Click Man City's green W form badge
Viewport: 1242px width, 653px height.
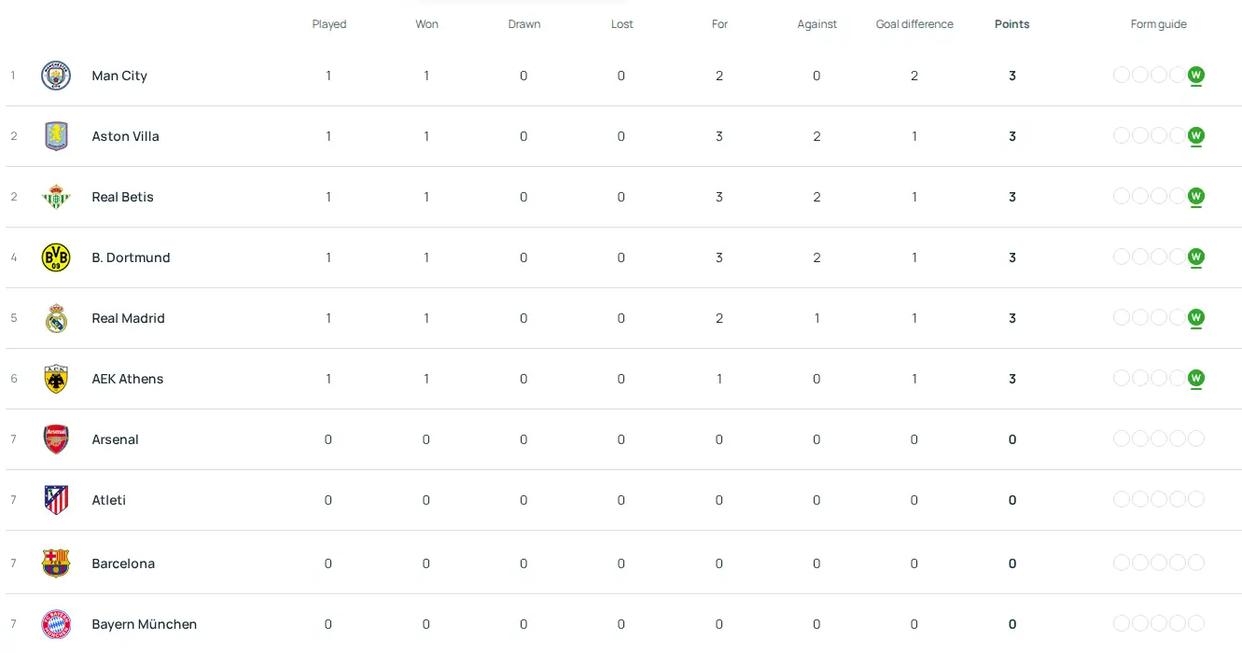[1196, 75]
